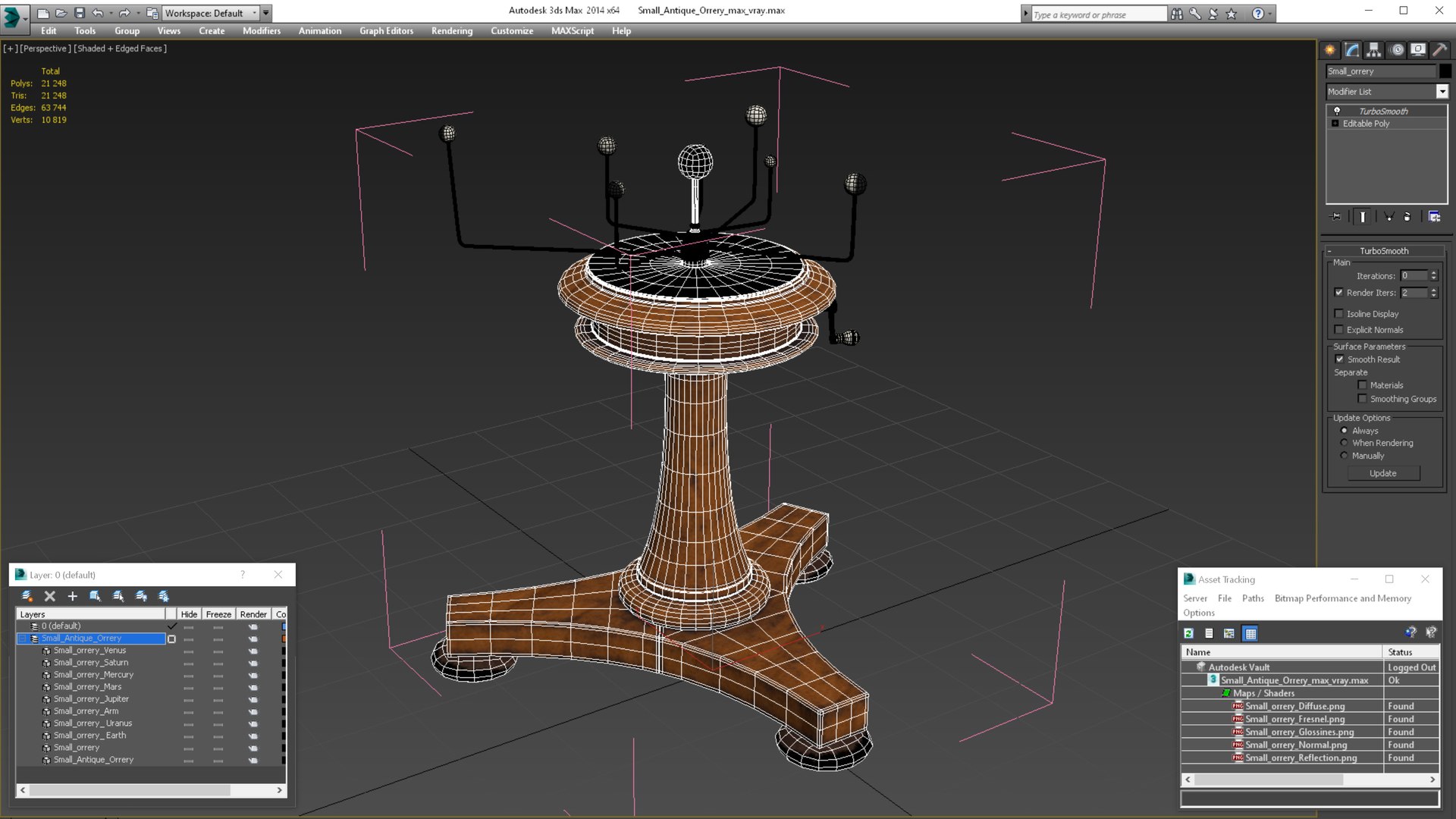Uncheck Smooth Result checkbox

click(1339, 359)
